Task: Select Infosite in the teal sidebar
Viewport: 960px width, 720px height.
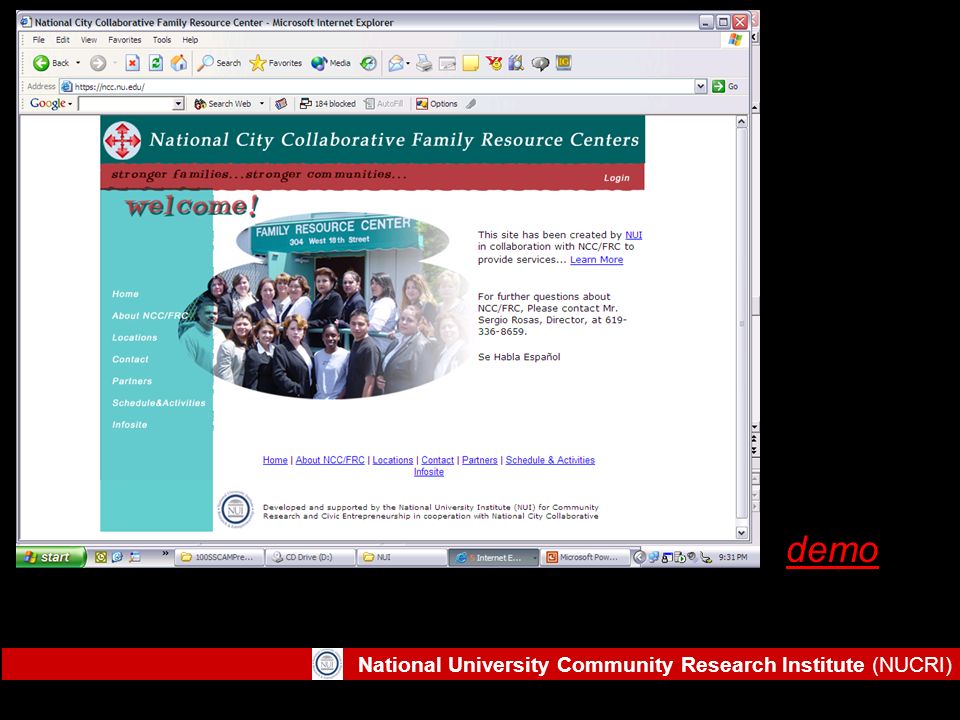Action: (130, 425)
